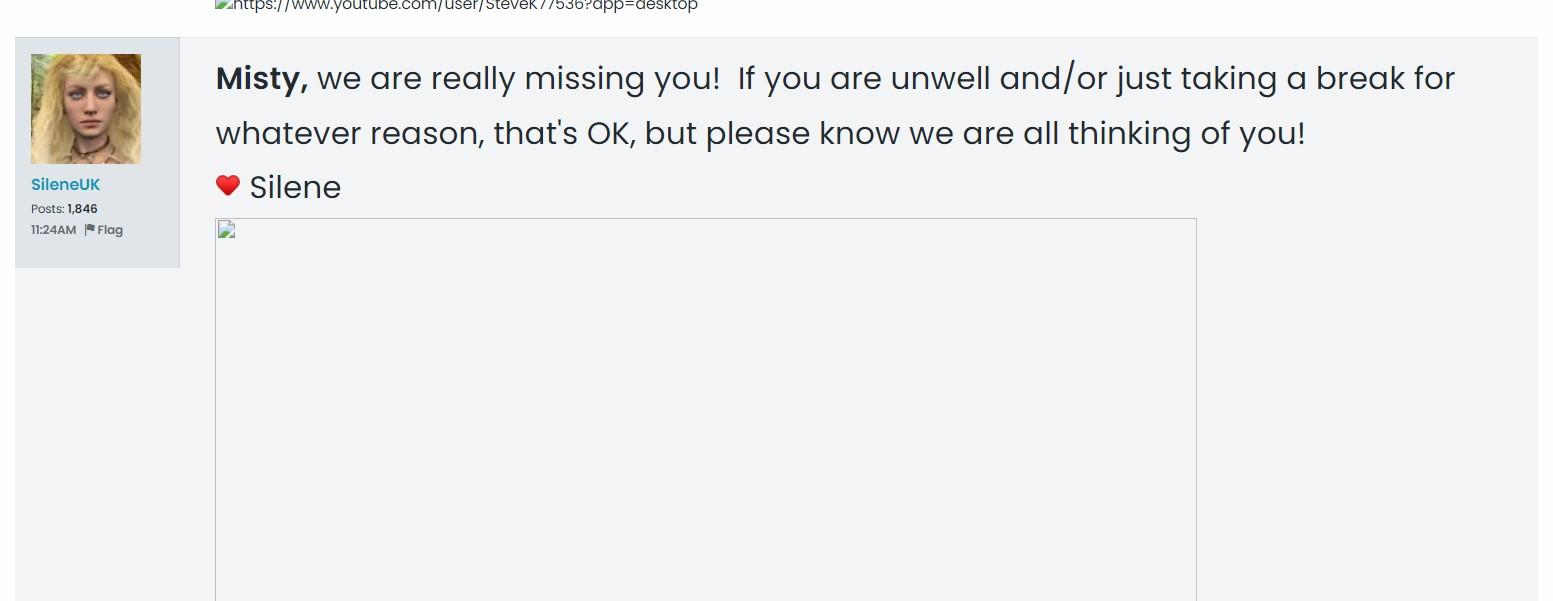
Task: Click the red heart emoji before Silene
Action: [228, 186]
